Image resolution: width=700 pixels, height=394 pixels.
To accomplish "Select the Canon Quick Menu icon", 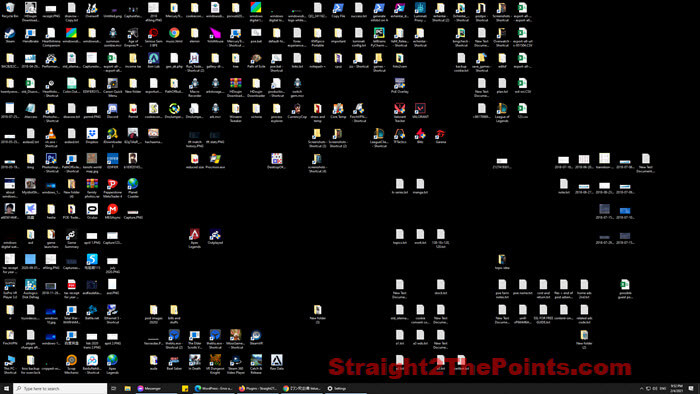I will tap(112, 88).
